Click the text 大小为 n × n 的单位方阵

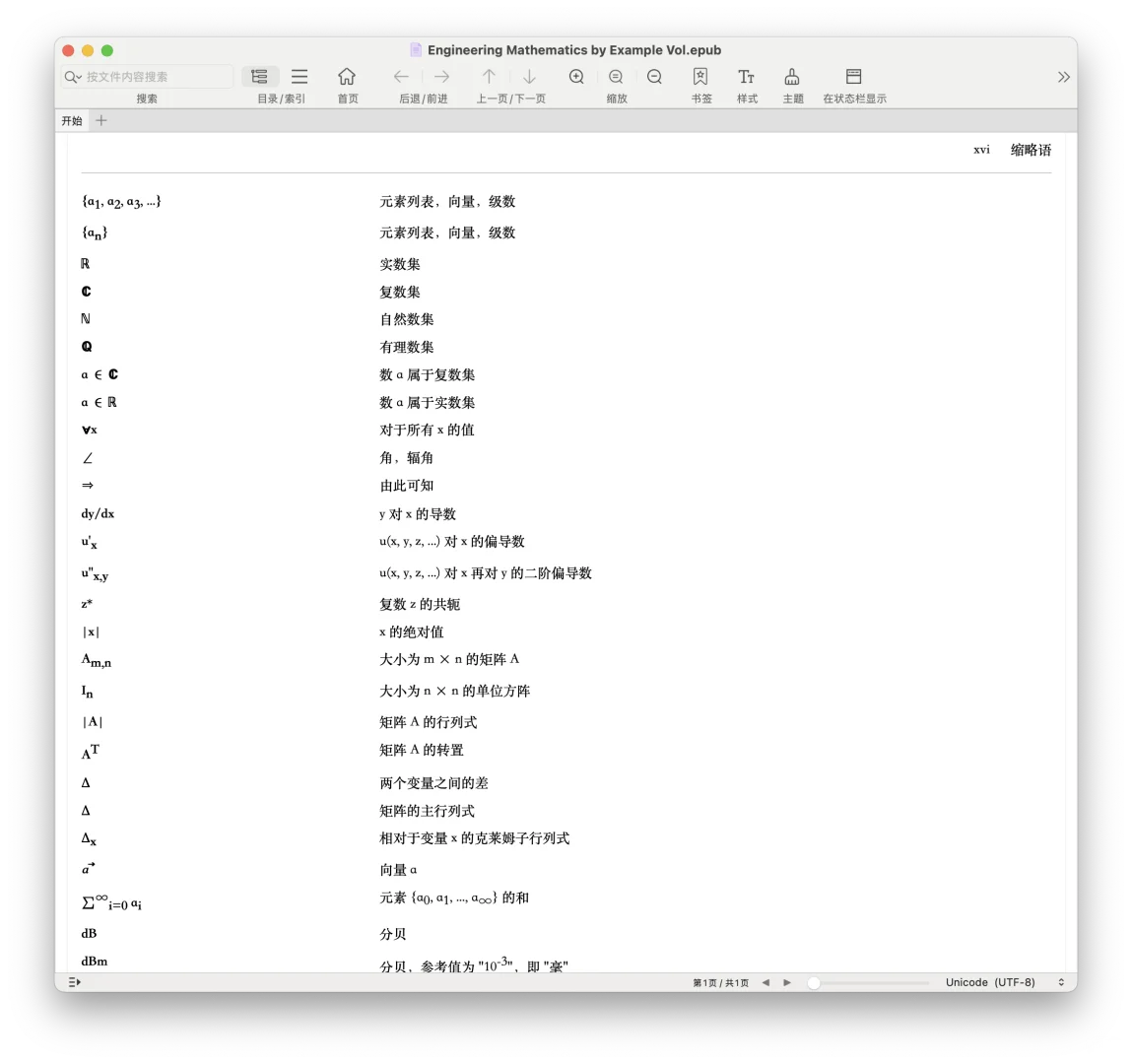[x=455, y=691]
